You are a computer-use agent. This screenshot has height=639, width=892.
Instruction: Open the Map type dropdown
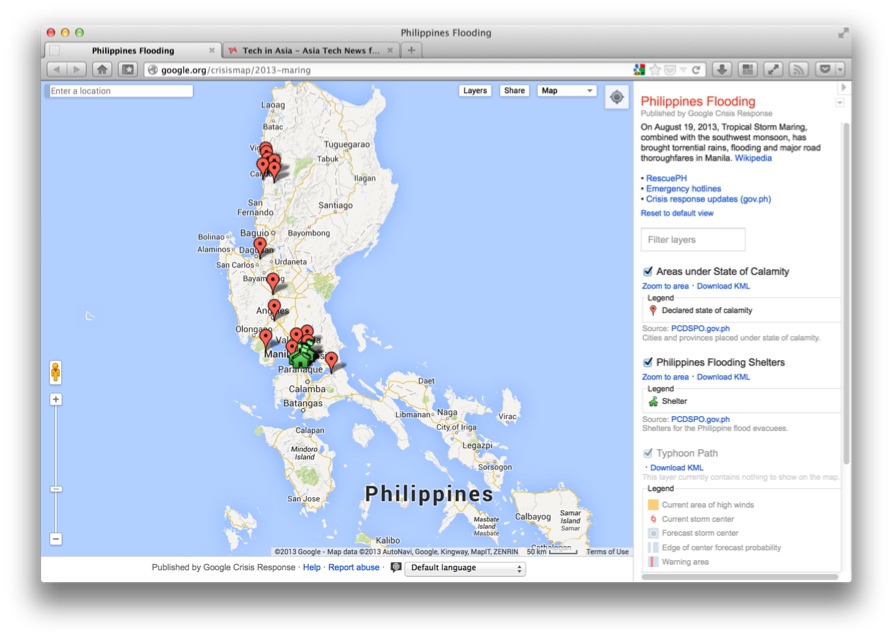[567, 90]
